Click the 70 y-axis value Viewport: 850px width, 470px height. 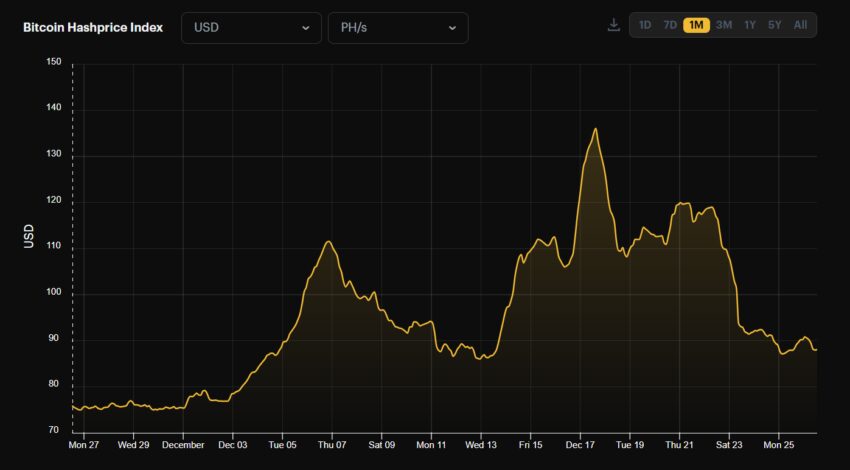tap(55, 430)
